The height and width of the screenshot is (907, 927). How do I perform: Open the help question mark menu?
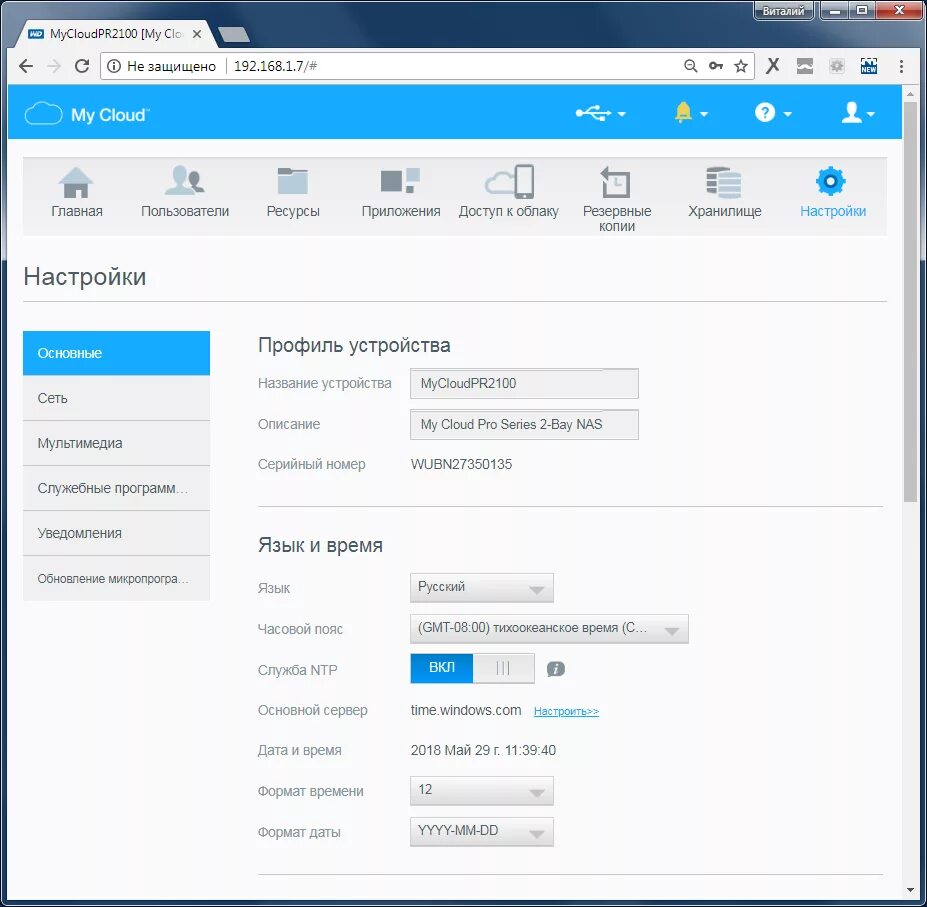[x=772, y=112]
